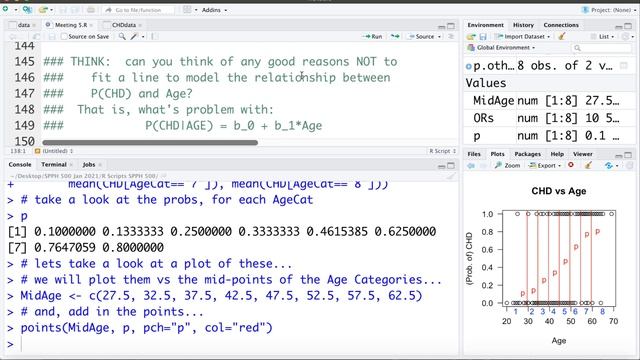
Task: Open the List view dropdown
Action: coord(602,36)
